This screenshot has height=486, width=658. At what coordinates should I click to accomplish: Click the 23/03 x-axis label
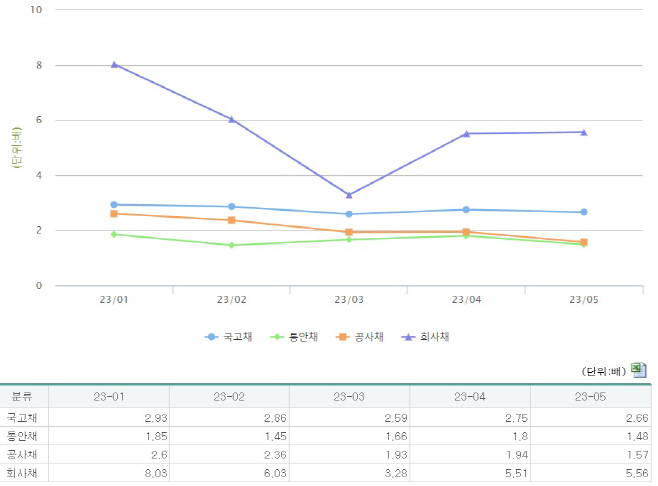[349, 300]
